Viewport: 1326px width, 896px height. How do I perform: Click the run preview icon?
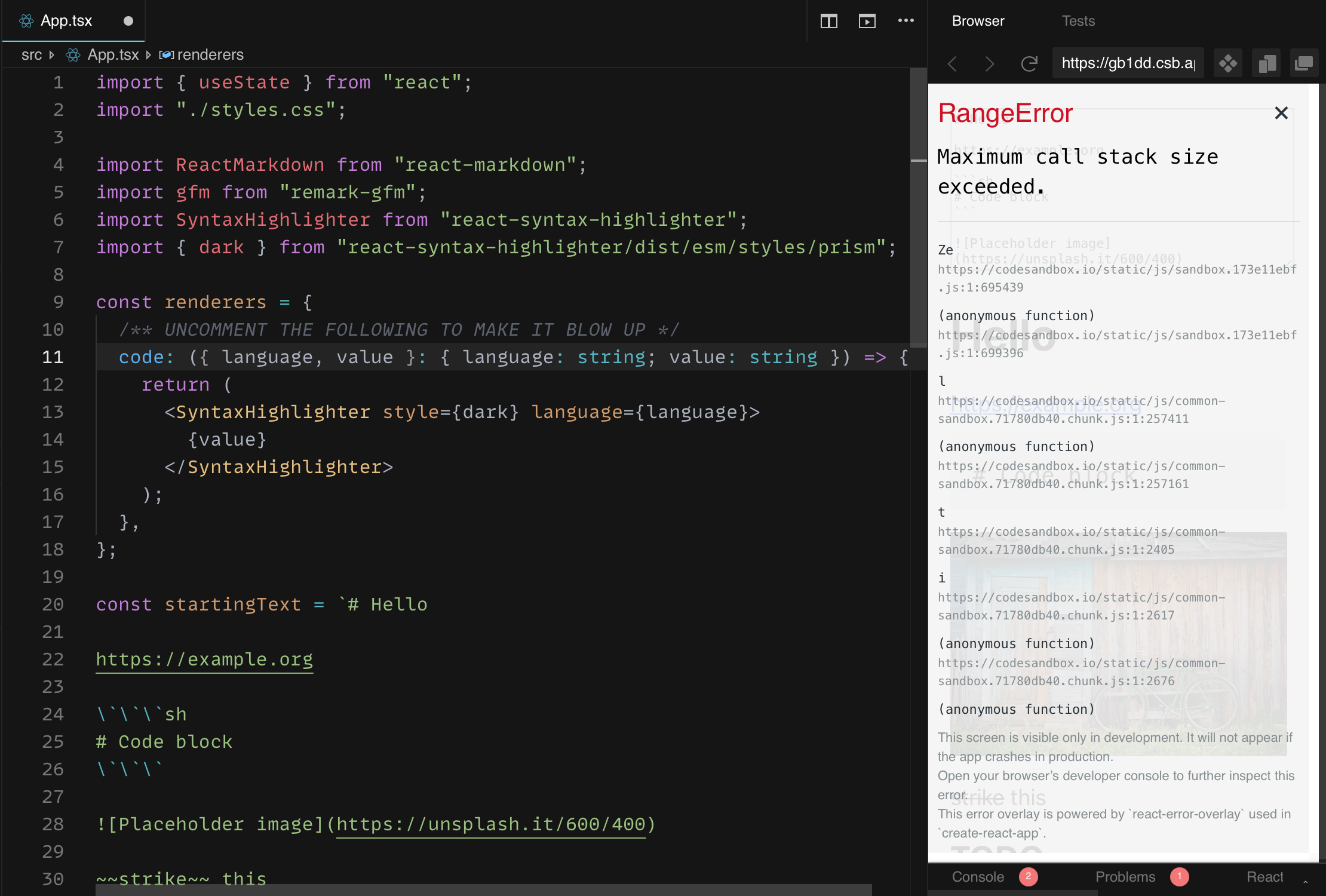(867, 21)
